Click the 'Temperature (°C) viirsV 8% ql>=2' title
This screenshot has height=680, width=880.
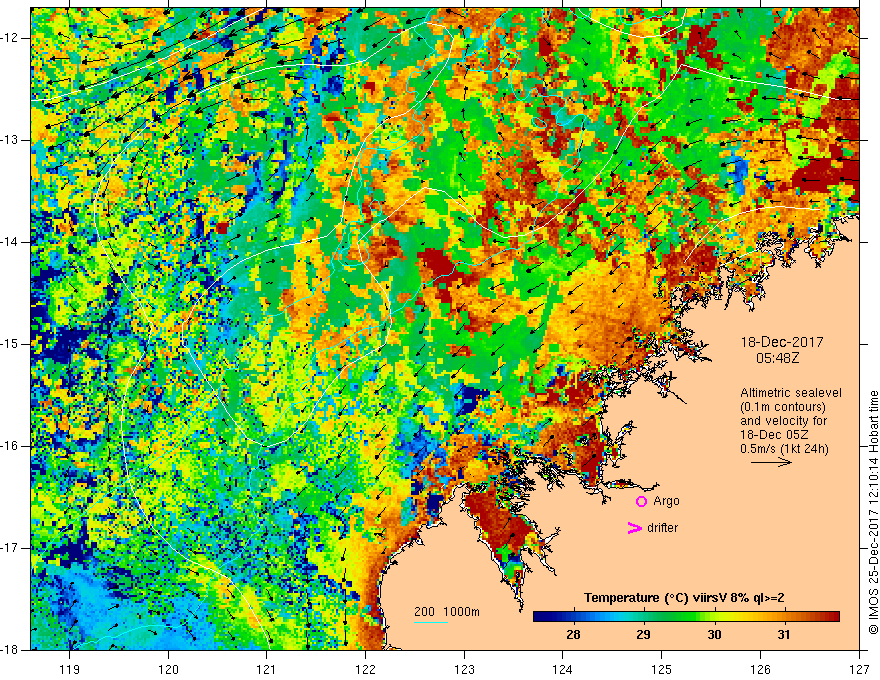(x=684, y=598)
